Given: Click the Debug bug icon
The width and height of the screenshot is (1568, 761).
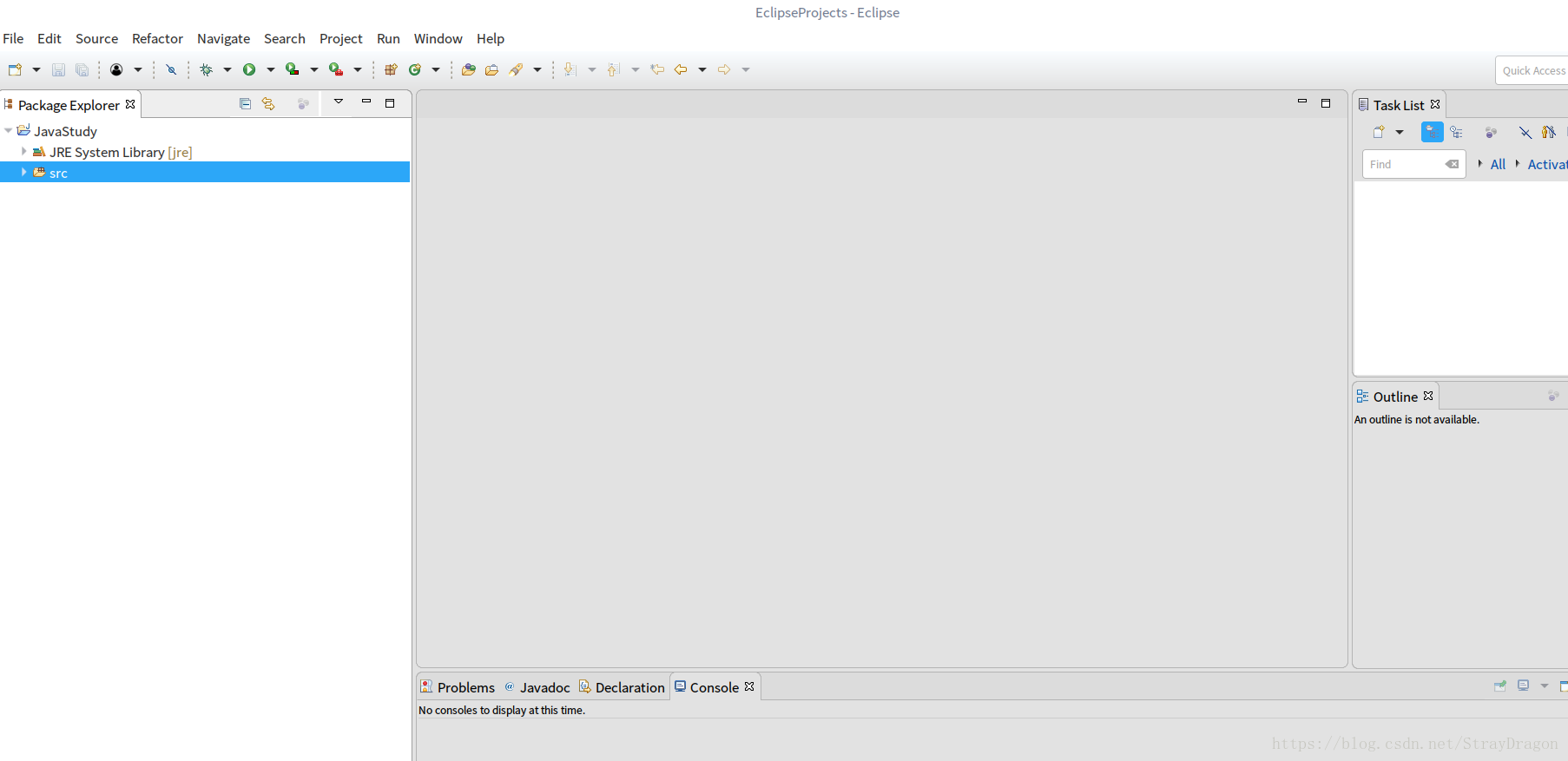Looking at the screenshot, I should click(207, 69).
